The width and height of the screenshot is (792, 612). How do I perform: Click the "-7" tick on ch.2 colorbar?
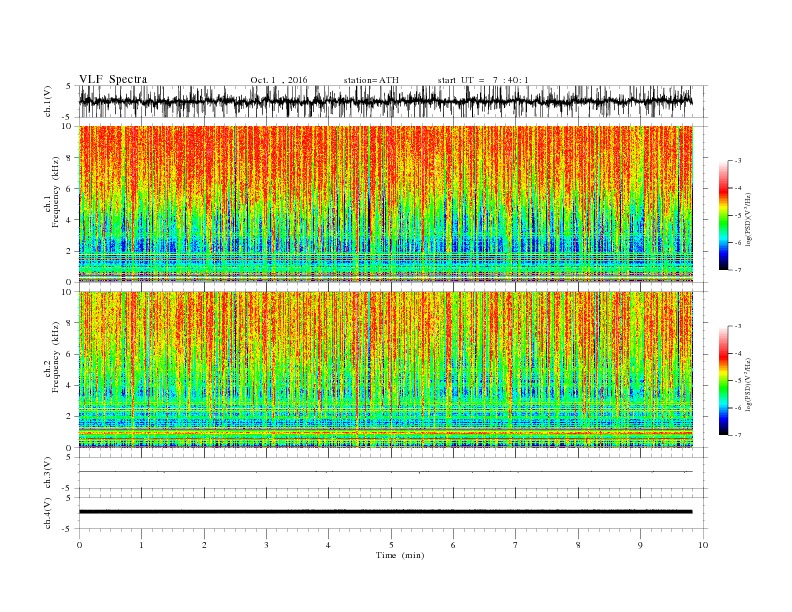tap(738, 435)
